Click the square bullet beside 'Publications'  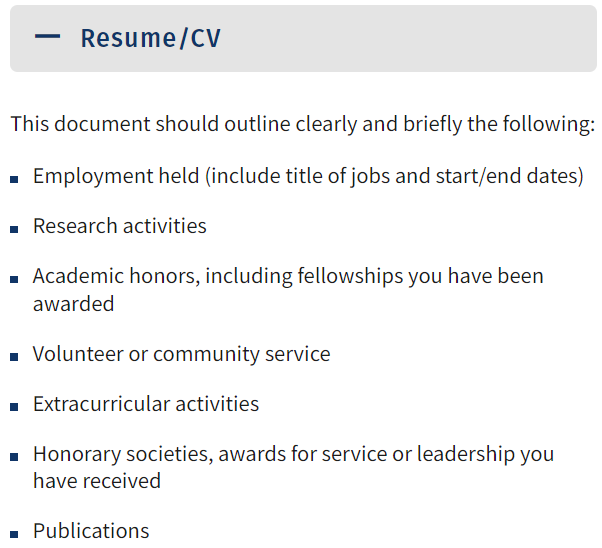pos(14,534)
